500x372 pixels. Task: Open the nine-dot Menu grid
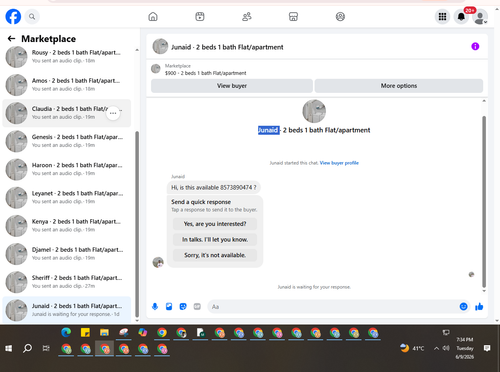coord(442,17)
